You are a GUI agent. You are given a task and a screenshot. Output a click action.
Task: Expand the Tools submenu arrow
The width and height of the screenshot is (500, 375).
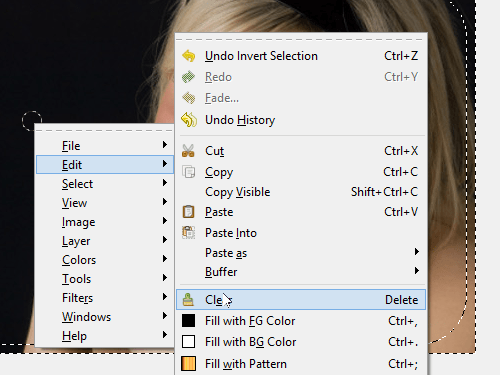[165, 277]
